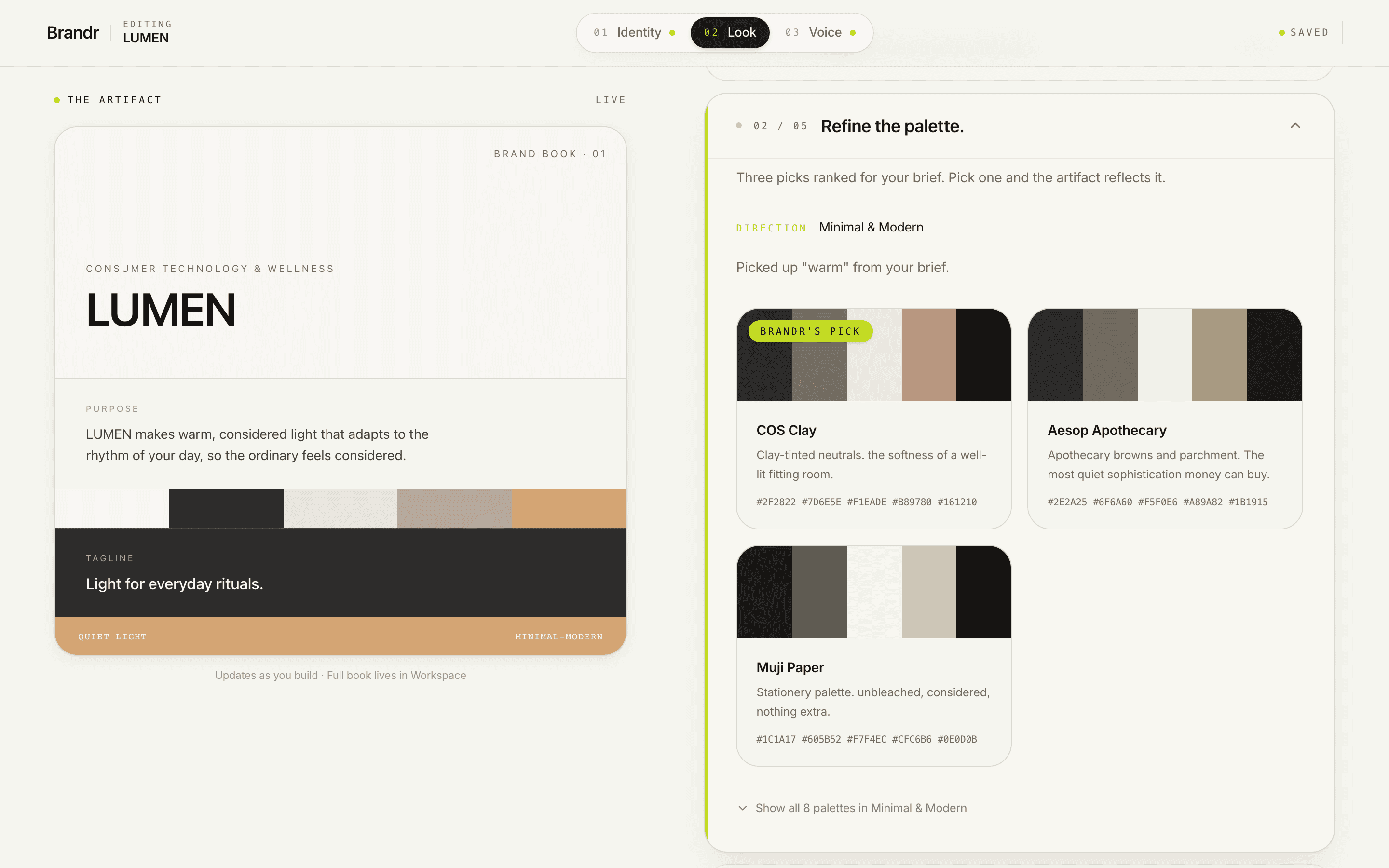Expand Show all 8 palettes in Minimal & Modern
This screenshot has width=1389, height=868.
pyautogui.click(x=852, y=808)
